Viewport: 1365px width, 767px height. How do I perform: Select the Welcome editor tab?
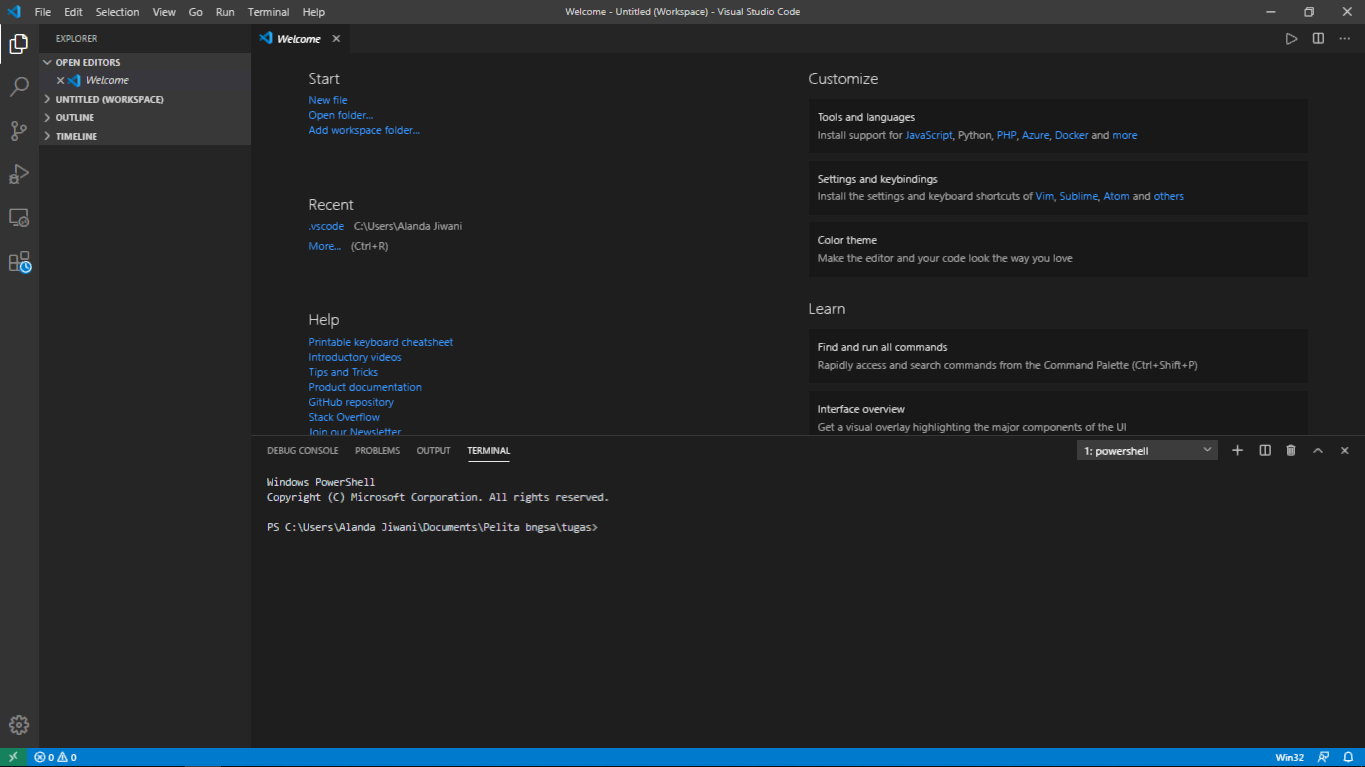(300, 39)
